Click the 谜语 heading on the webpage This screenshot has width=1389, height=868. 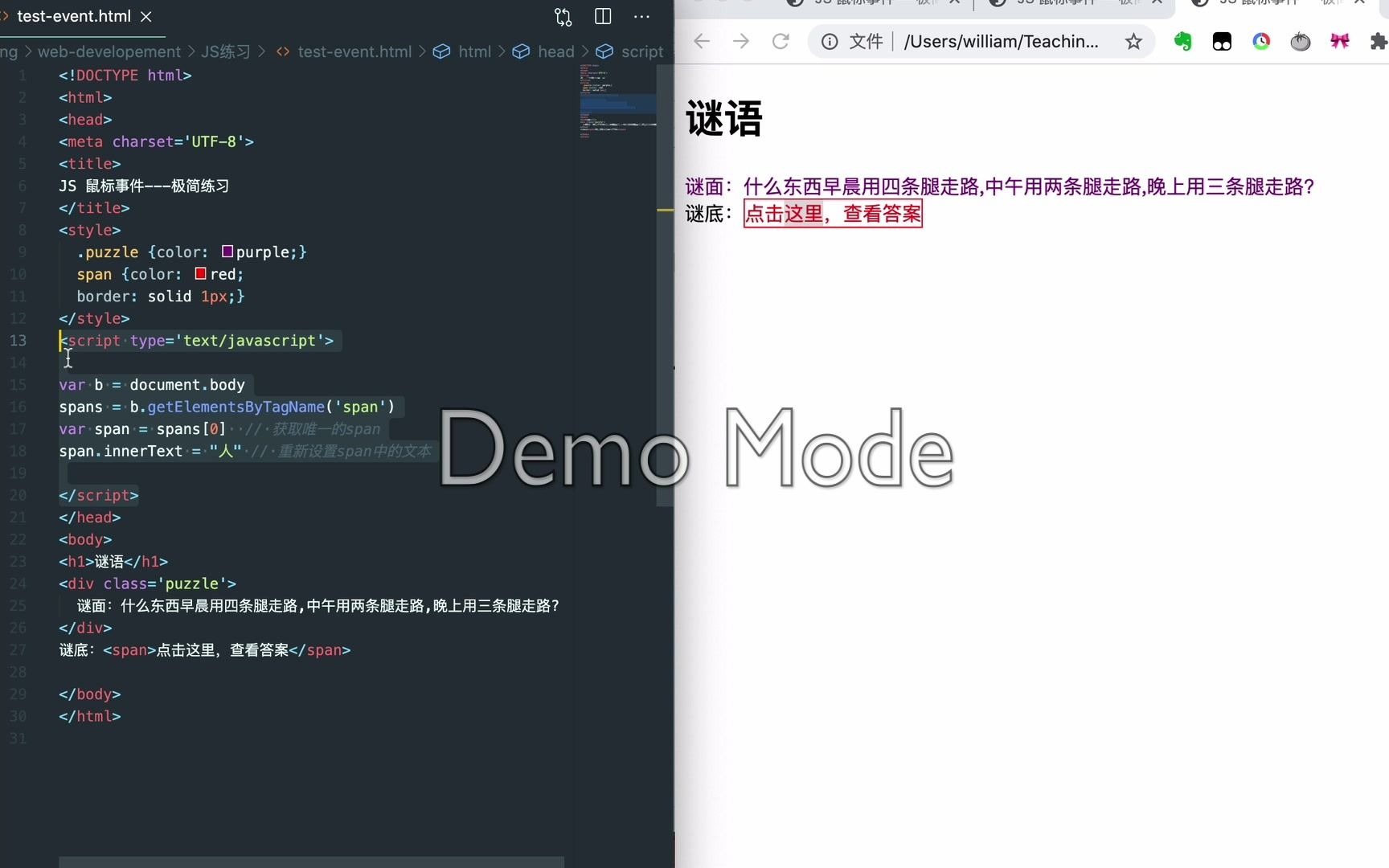(723, 119)
